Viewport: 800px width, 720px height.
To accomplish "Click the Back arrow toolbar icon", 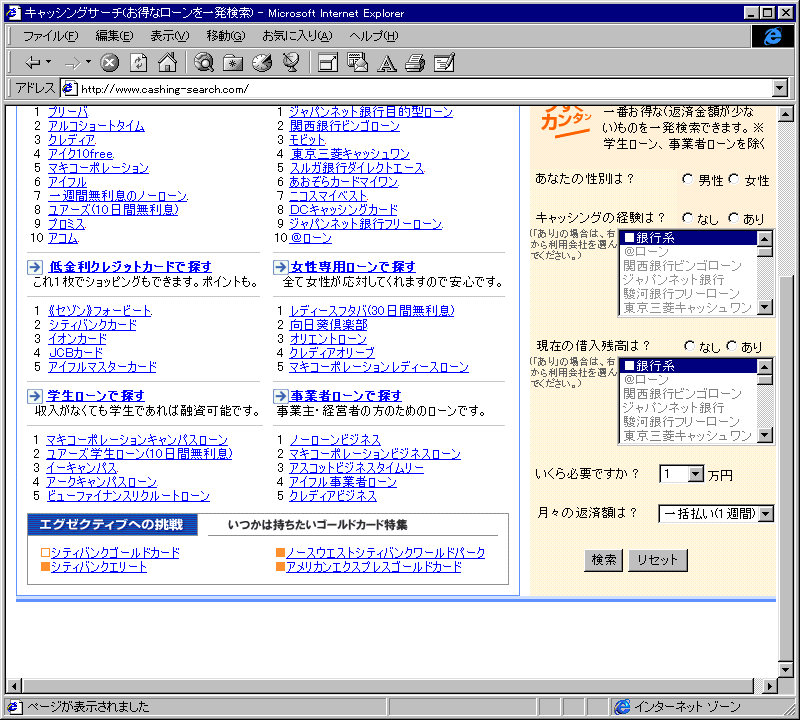I will 33,63.
